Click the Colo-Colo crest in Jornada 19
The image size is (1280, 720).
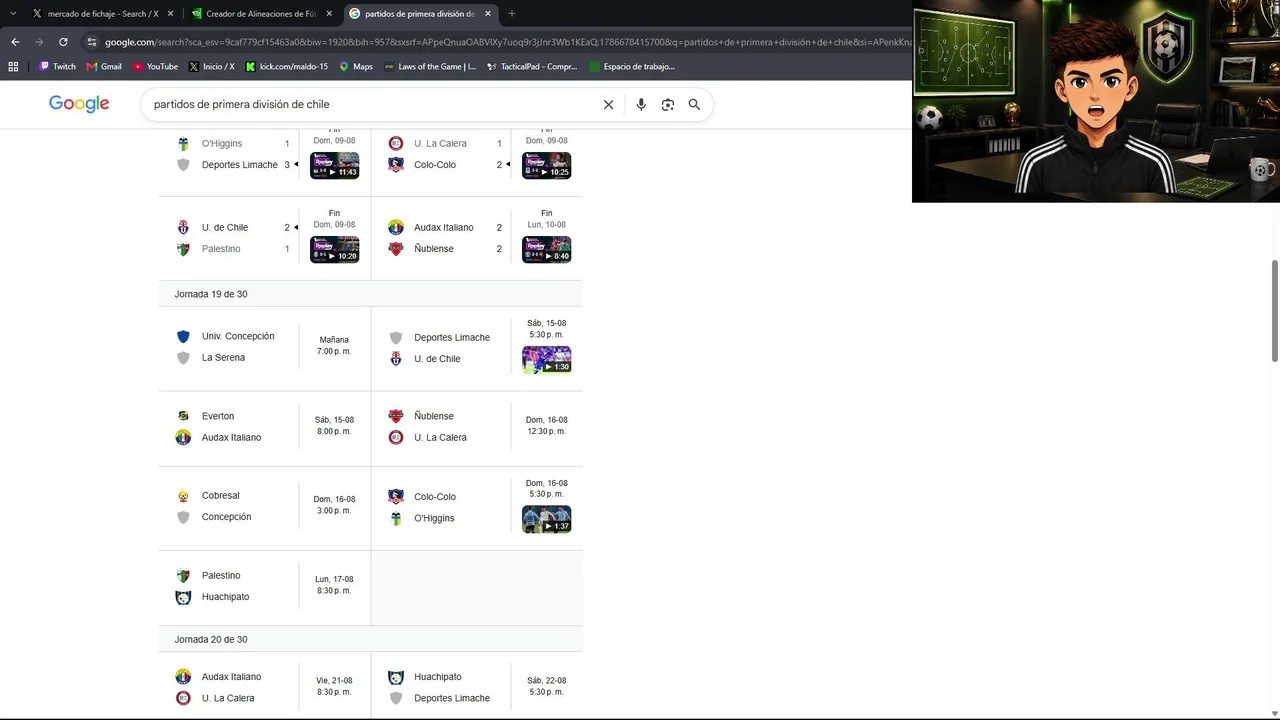[x=396, y=497]
